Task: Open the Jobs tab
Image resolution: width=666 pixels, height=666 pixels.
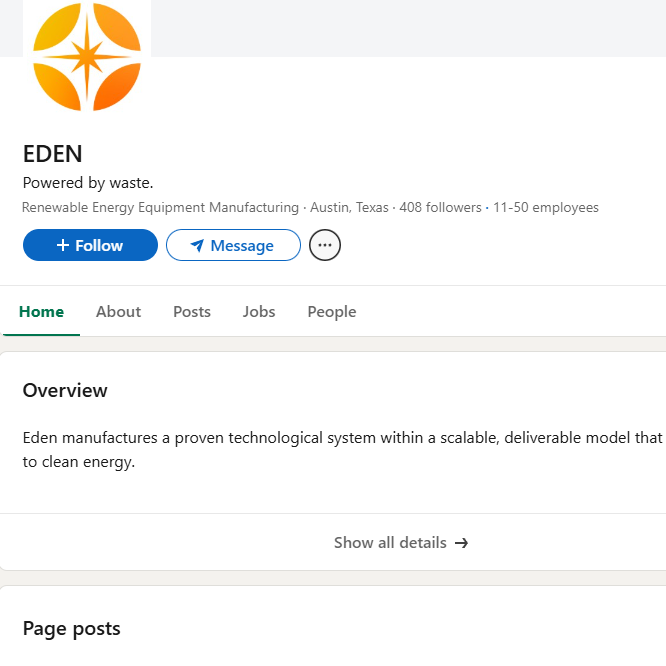Action: point(259,312)
